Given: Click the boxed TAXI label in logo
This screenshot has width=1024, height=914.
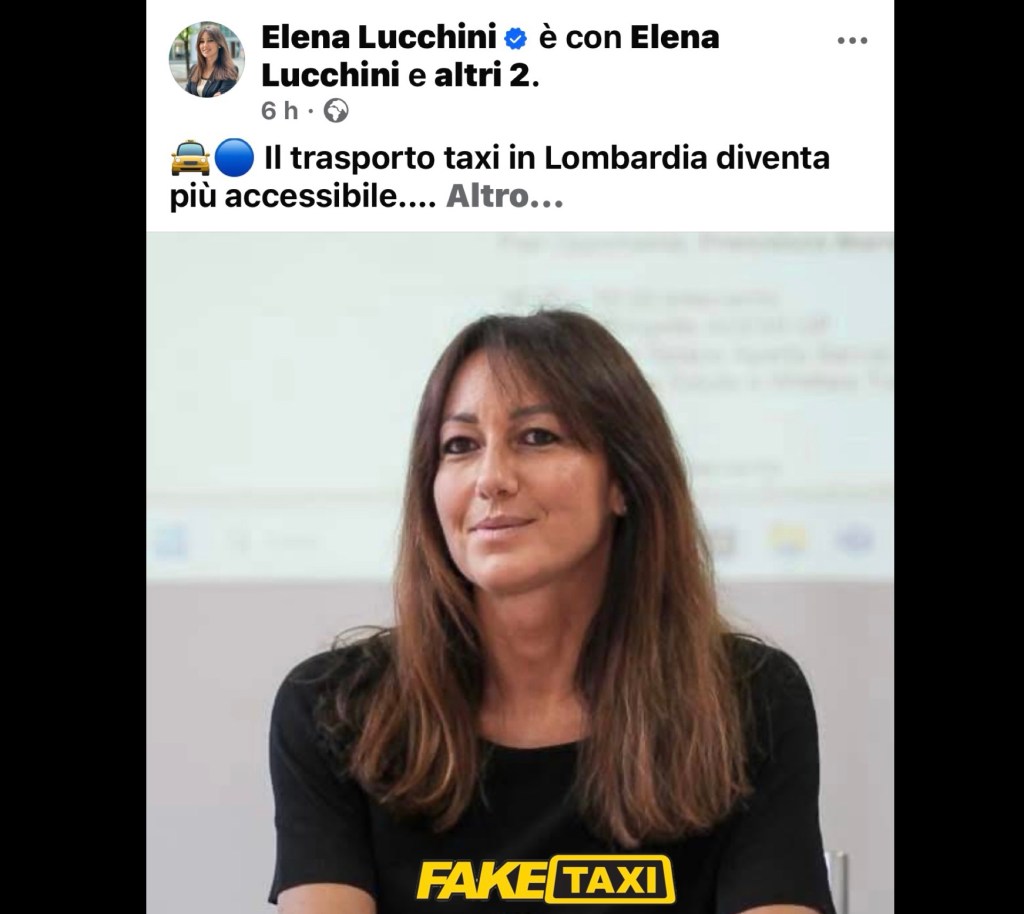Looking at the screenshot, I should 608,879.
